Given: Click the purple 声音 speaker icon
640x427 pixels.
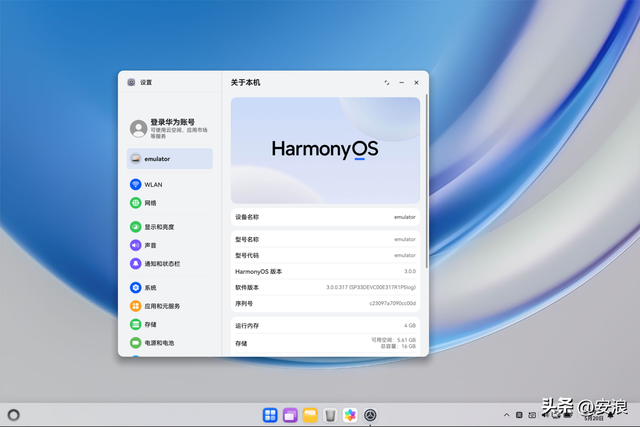Looking at the screenshot, I should 136,245.
